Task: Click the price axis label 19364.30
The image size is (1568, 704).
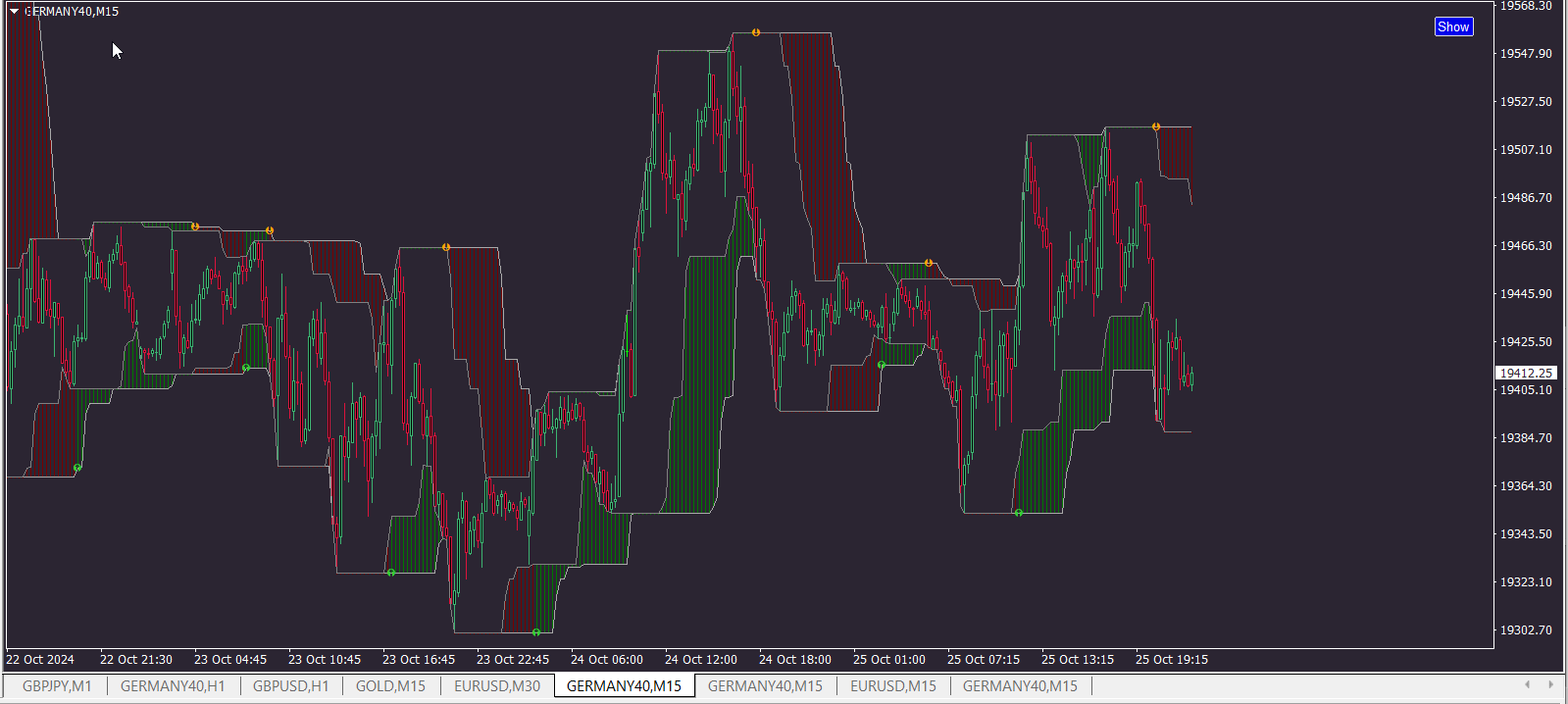Action: [x=1526, y=486]
